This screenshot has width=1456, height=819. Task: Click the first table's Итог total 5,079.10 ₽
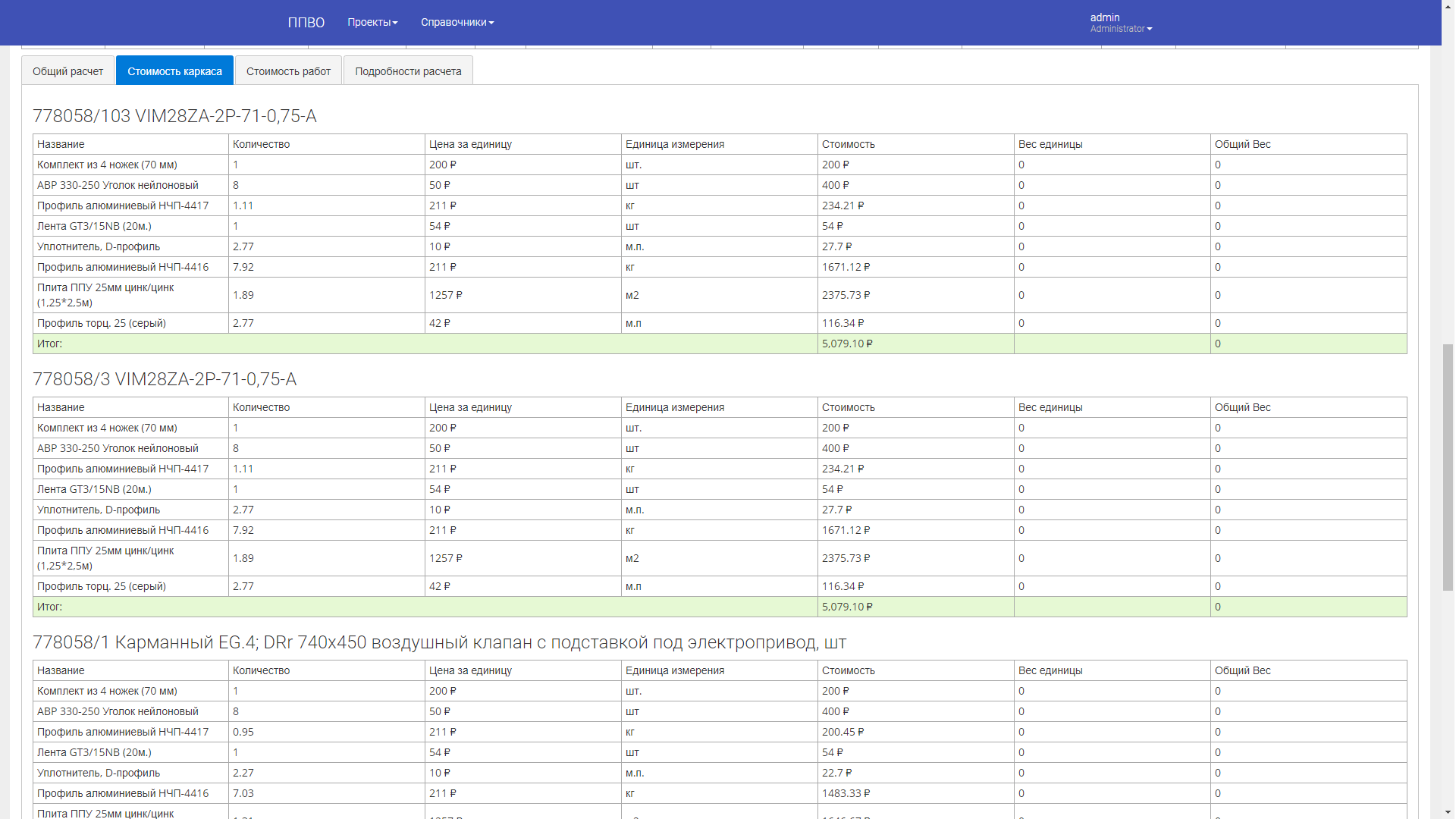click(x=847, y=344)
